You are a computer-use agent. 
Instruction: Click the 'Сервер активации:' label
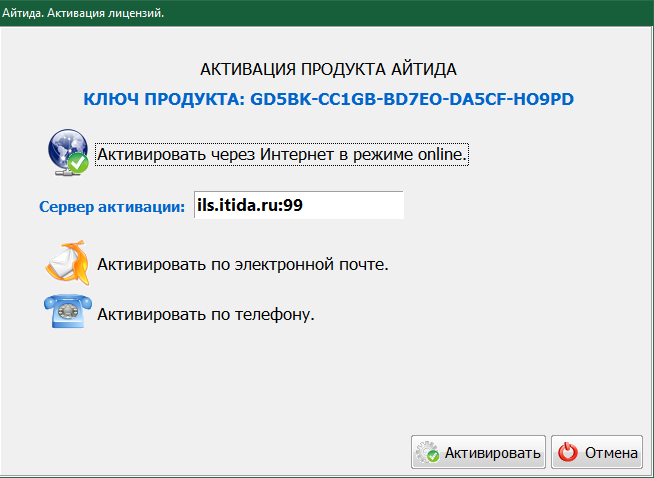(112, 206)
